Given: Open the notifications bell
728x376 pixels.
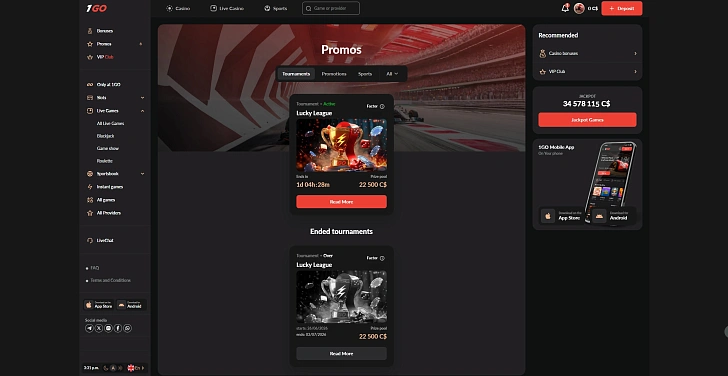Looking at the screenshot, I should [565, 8].
